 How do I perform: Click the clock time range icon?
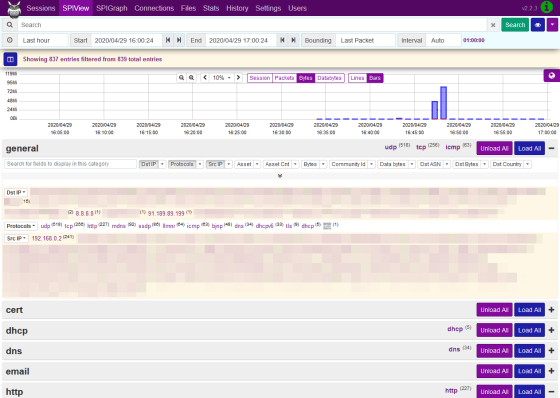coord(10,40)
